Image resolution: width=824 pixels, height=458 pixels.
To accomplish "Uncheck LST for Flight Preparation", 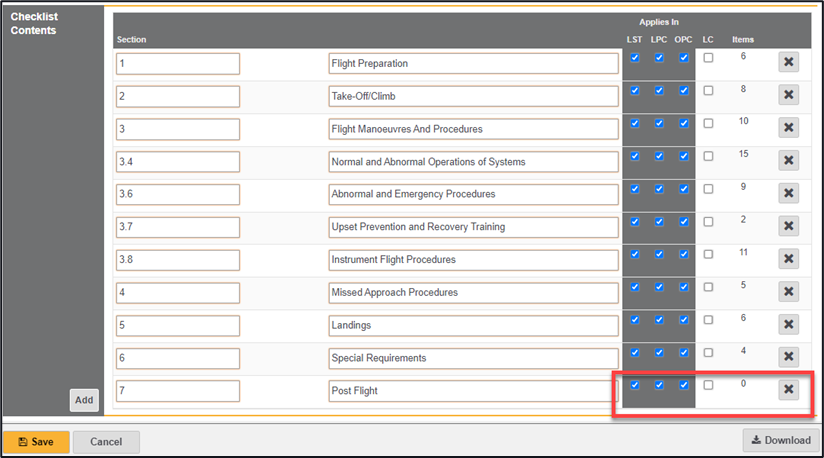I will click(x=635, y=58).
